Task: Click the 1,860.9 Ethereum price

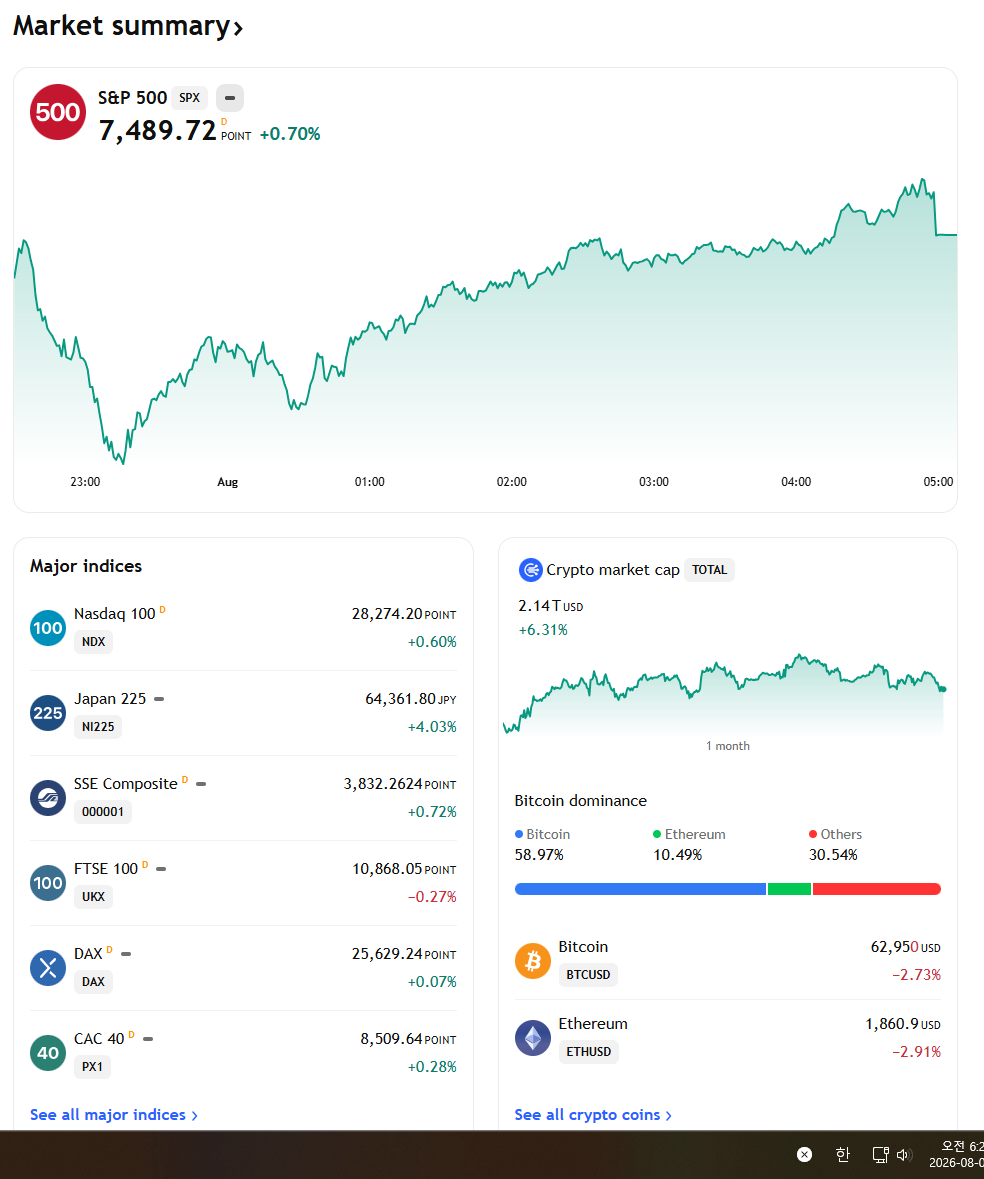Action: click(x=892, y=1023)
